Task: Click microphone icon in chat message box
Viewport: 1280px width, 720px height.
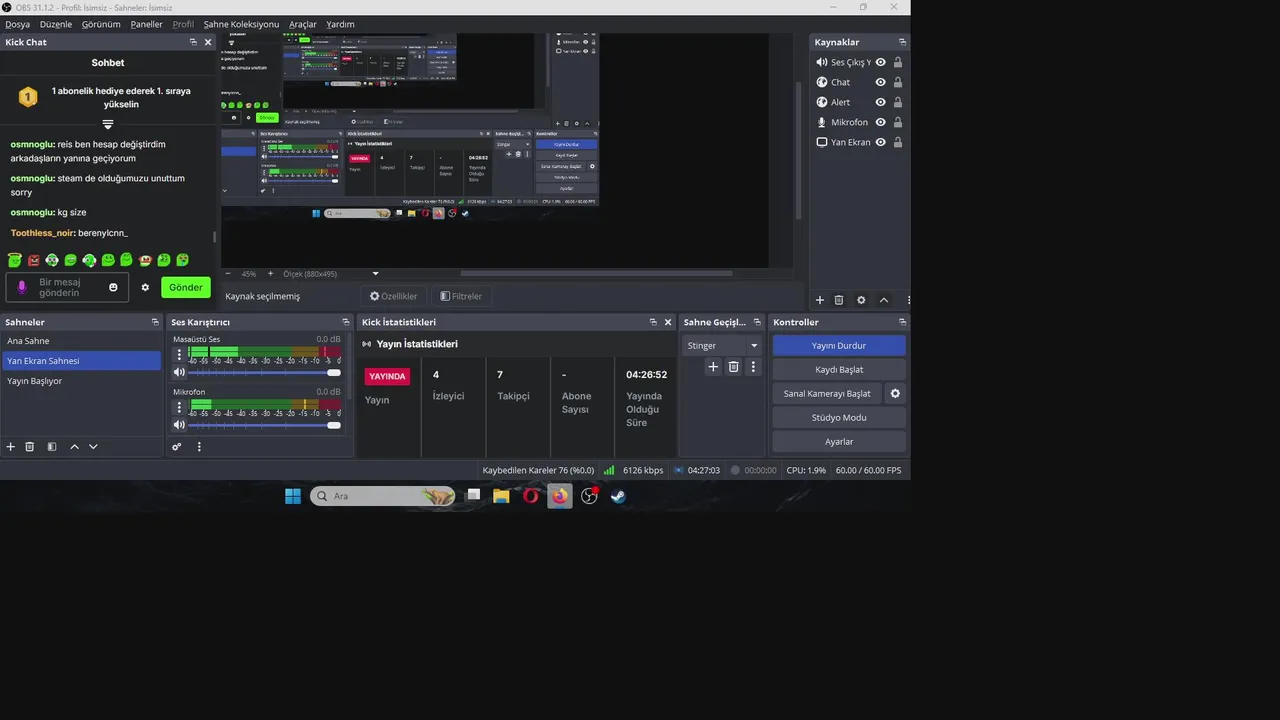Action: pos(22,288)
